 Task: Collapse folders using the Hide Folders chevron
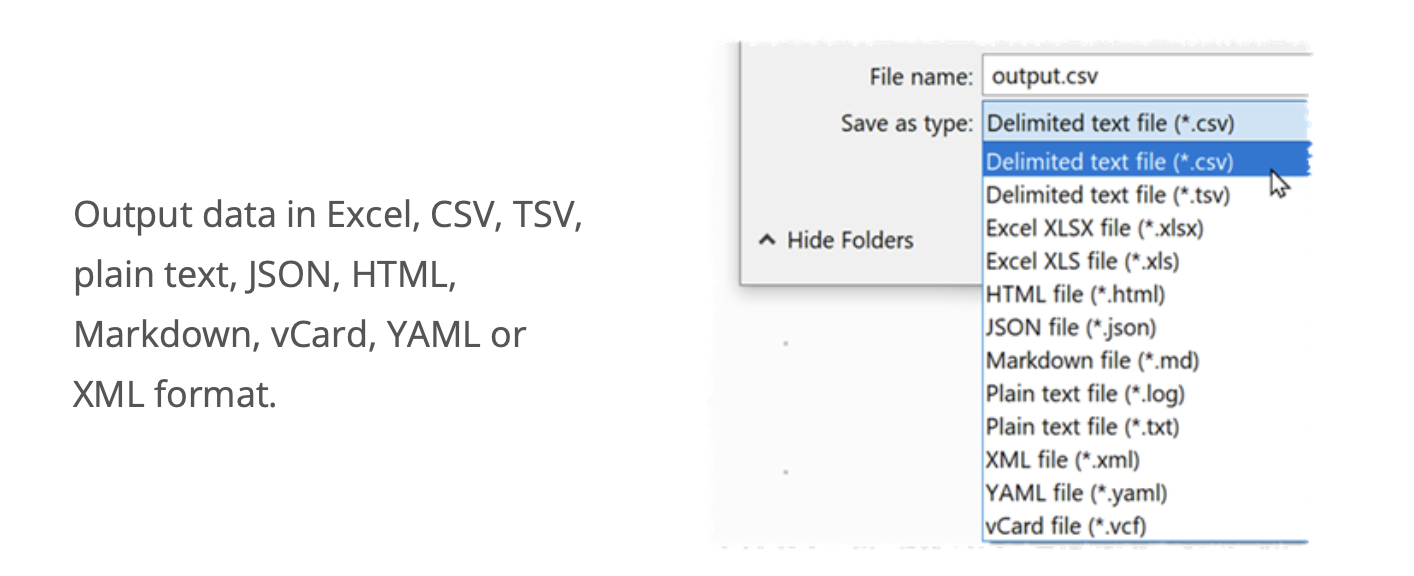pos(767,241)
